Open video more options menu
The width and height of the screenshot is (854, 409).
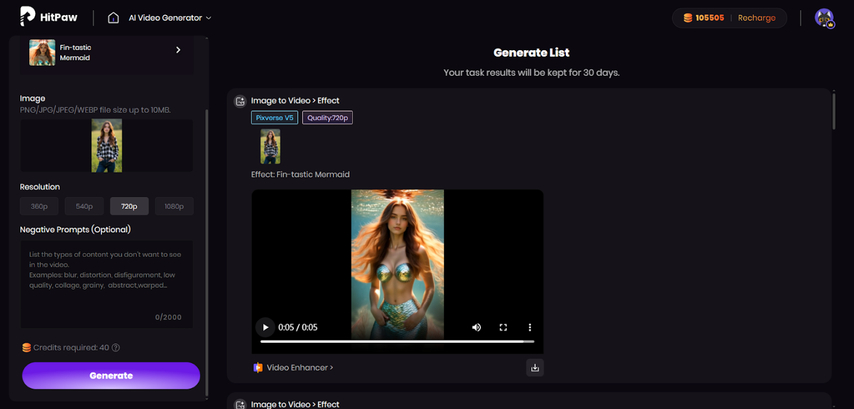click(x=529, y=327)
